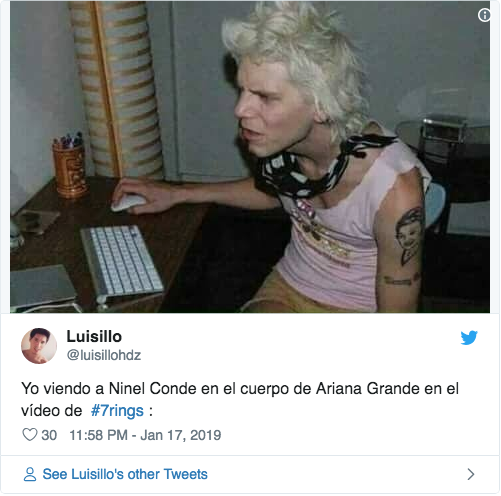Click the striped lamp in the photo
The image size is (501, 496).
(117, 90)
